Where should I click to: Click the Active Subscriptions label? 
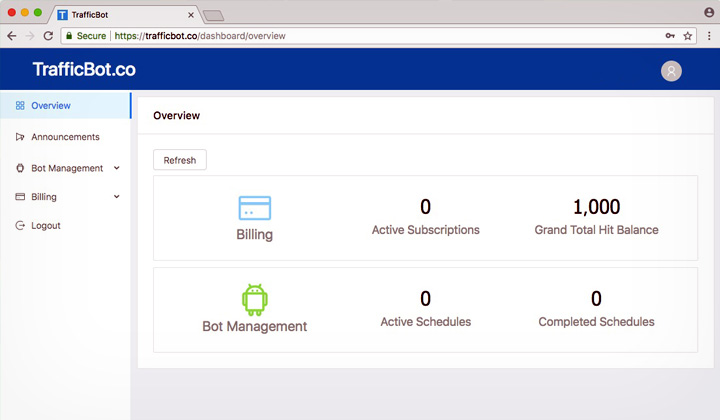click(426, 230)
